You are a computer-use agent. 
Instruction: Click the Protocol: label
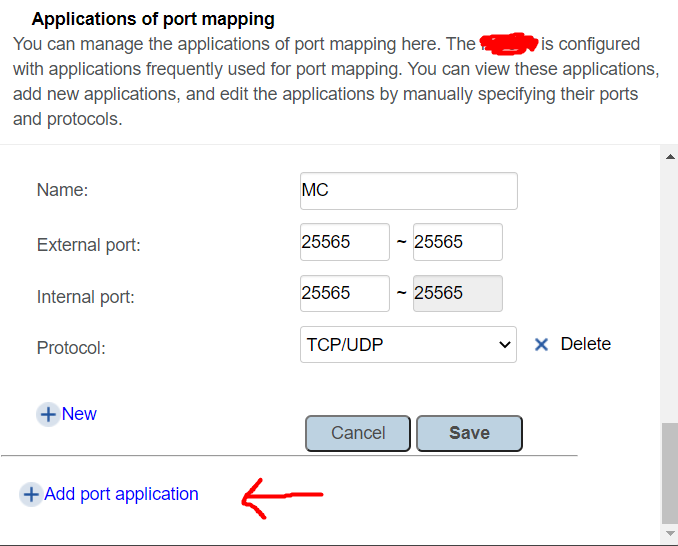[x=71, y=348]
